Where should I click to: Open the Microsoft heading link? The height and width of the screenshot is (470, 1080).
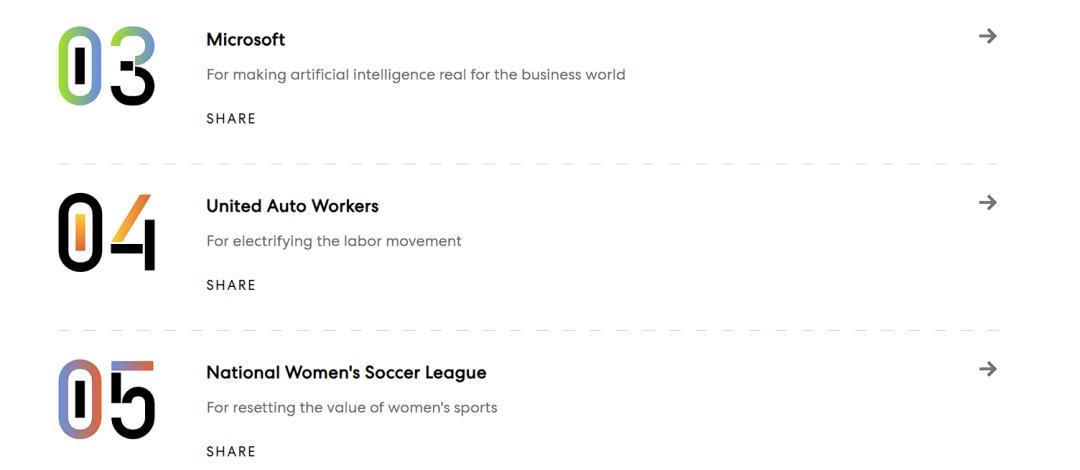[245, 40]
